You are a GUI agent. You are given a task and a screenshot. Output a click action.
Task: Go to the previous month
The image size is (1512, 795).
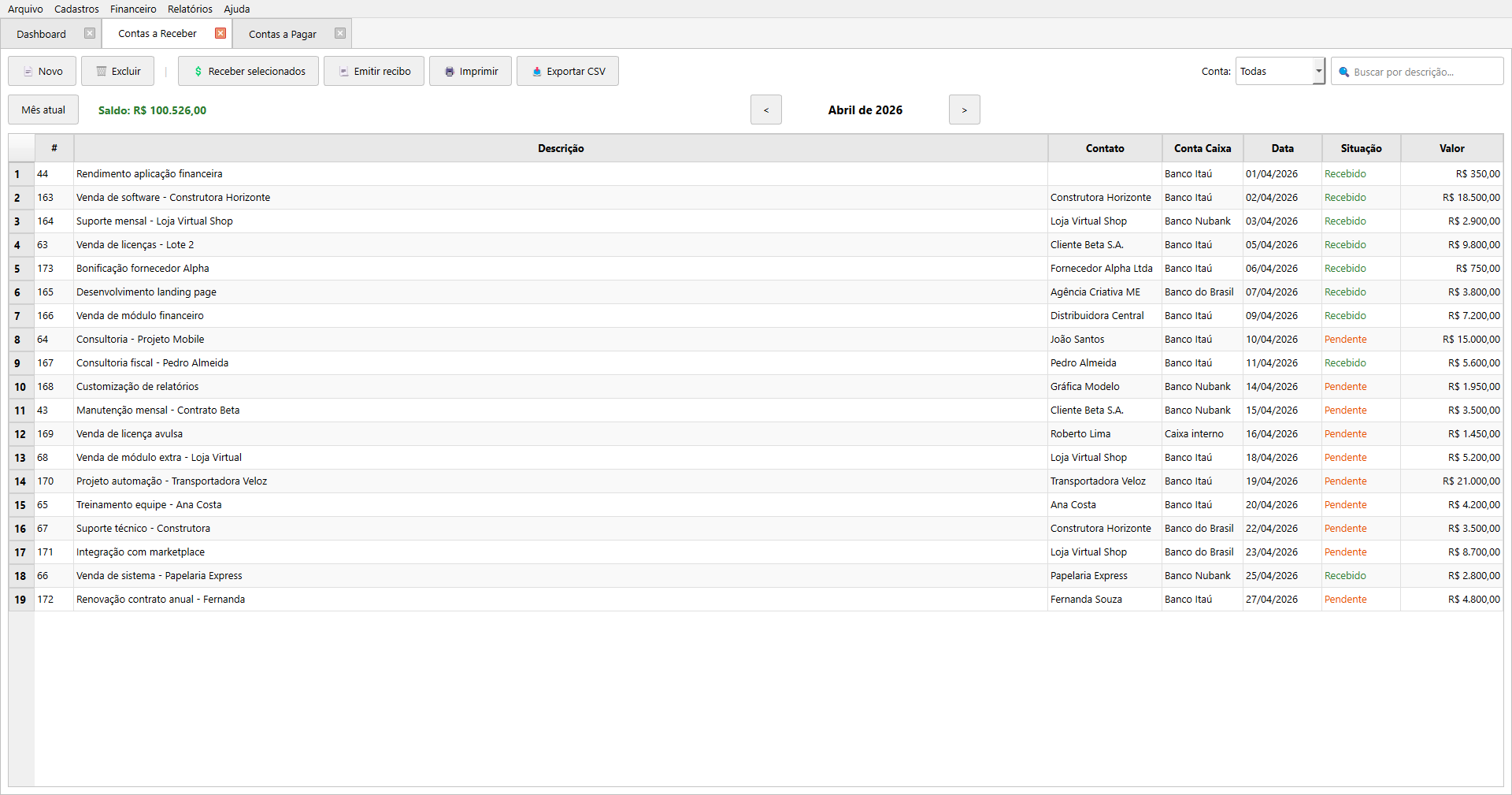765,110
